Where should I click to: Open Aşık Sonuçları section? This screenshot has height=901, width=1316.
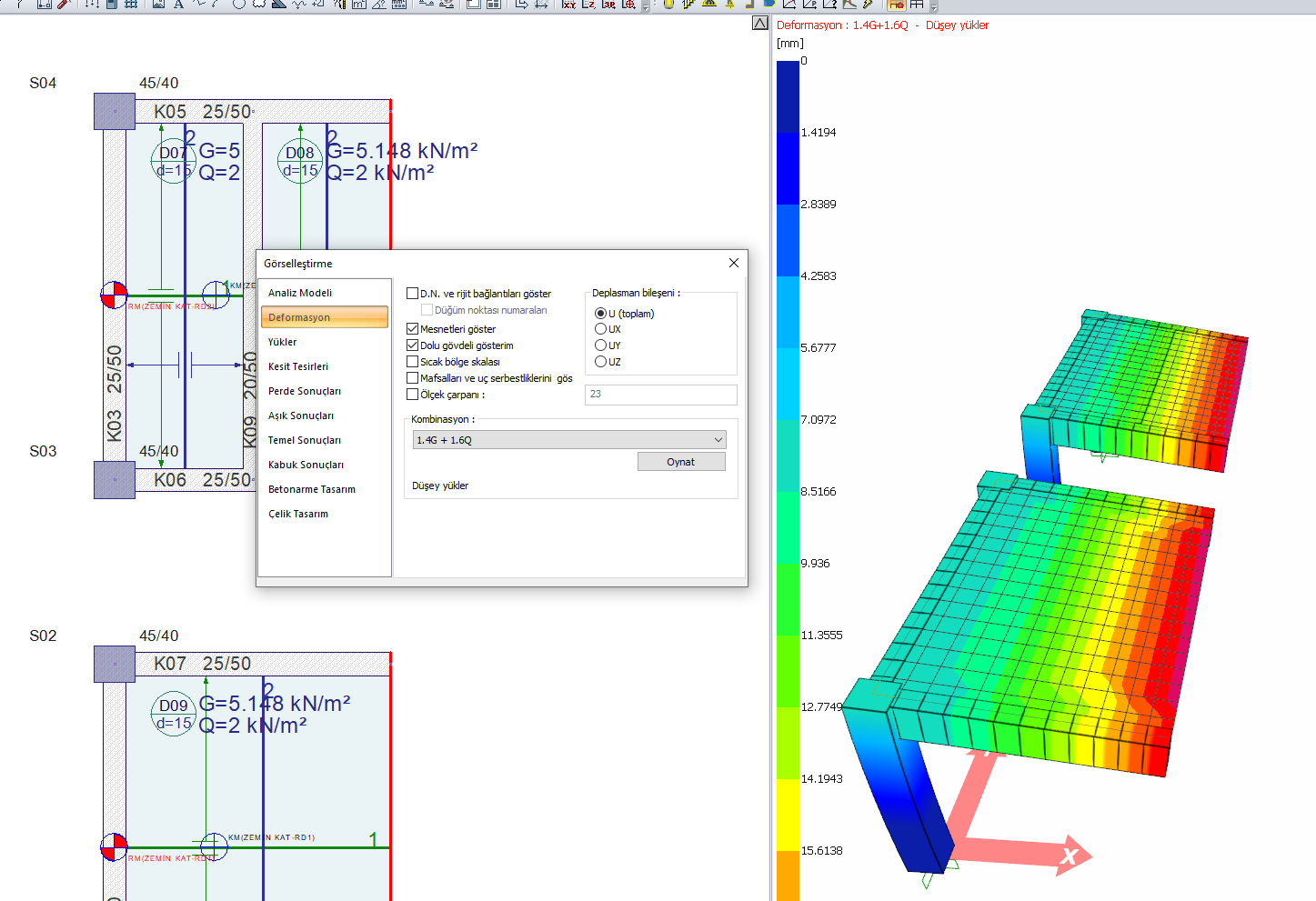click(x=324, y=415)
